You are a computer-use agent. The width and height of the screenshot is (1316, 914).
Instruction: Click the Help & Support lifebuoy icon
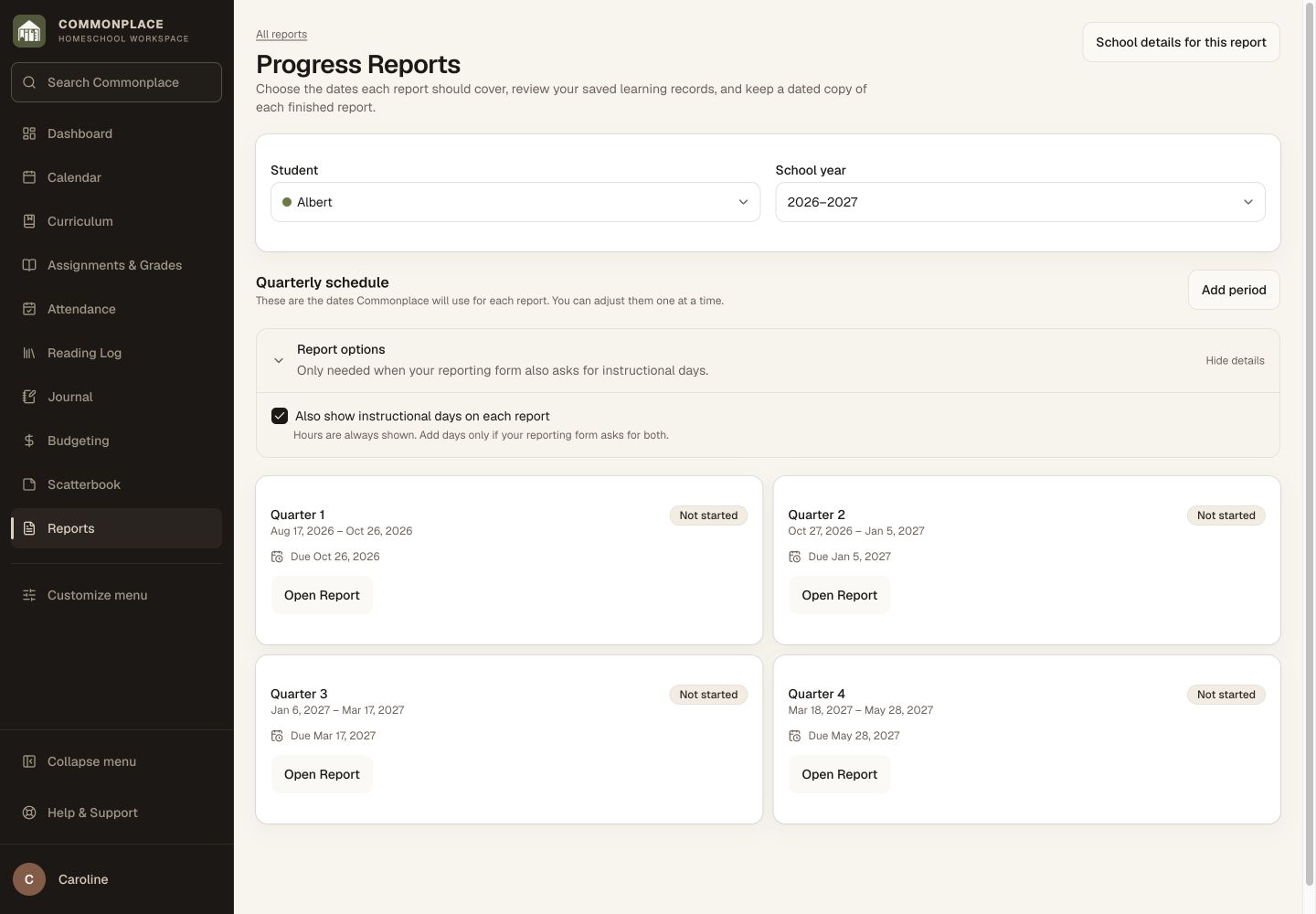pyautogui.click(x=29, y=813)
